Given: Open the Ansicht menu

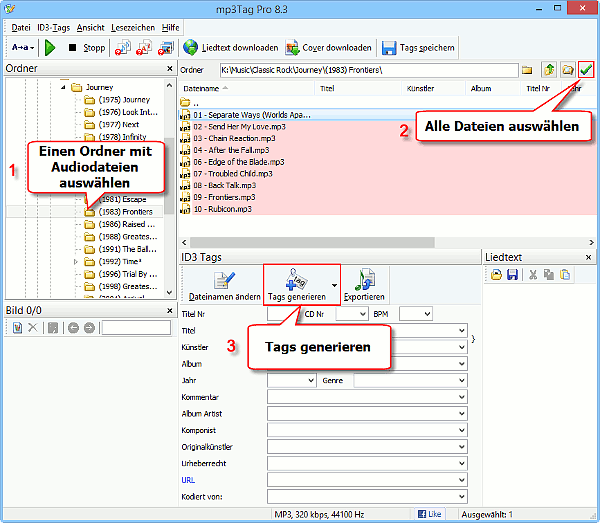Looking at the screenshot, I should [90, 28].
